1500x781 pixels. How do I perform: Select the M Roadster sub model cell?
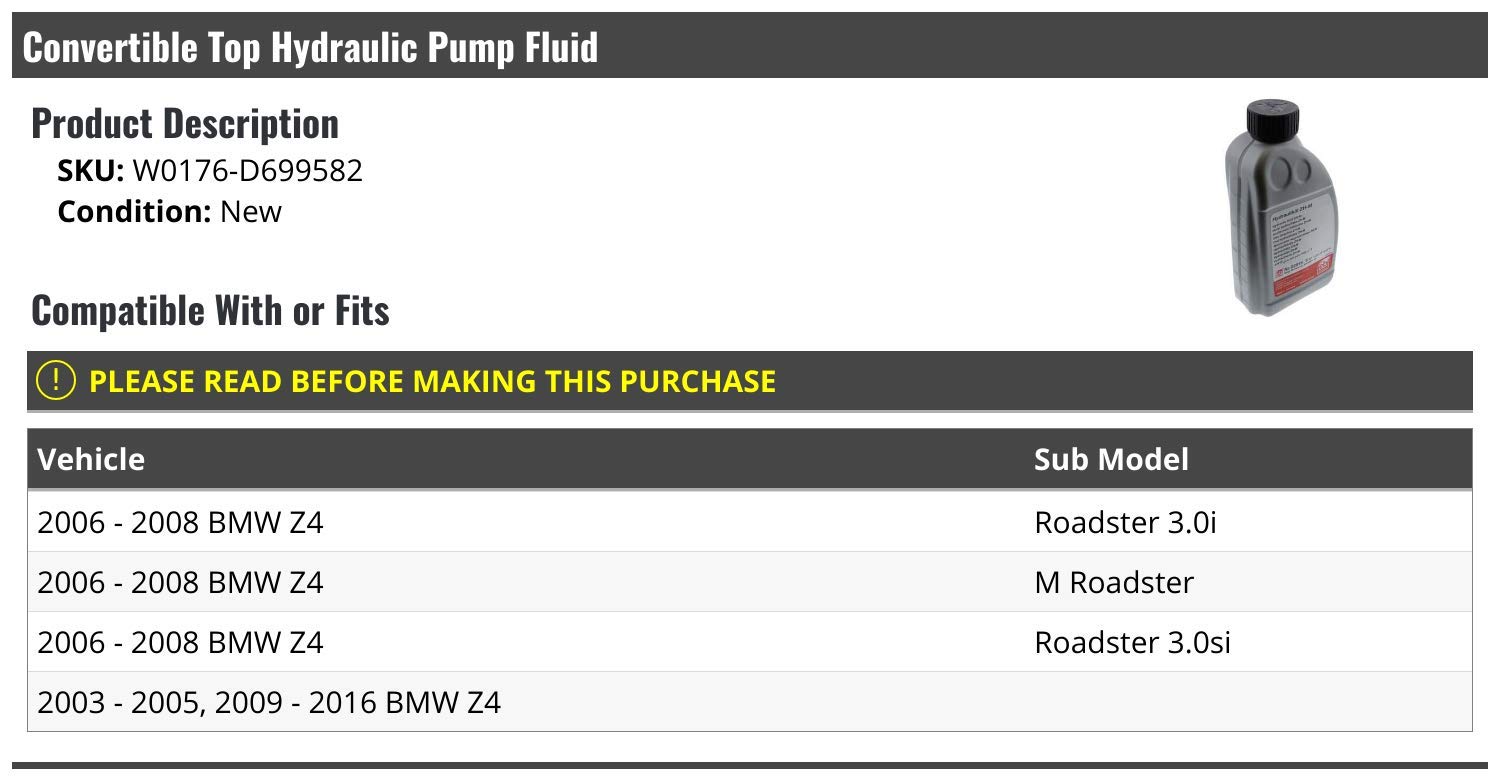pyautogui.click(x=1114, y=582)
